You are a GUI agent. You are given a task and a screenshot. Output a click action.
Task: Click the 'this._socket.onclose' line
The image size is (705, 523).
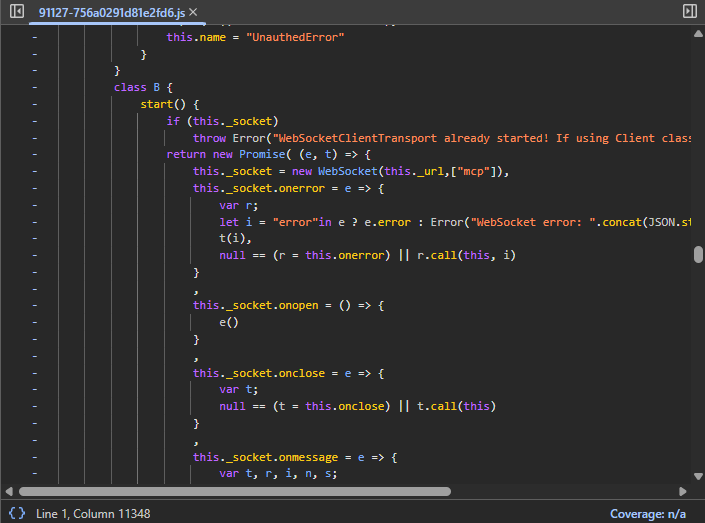click(x=288, y=373)
